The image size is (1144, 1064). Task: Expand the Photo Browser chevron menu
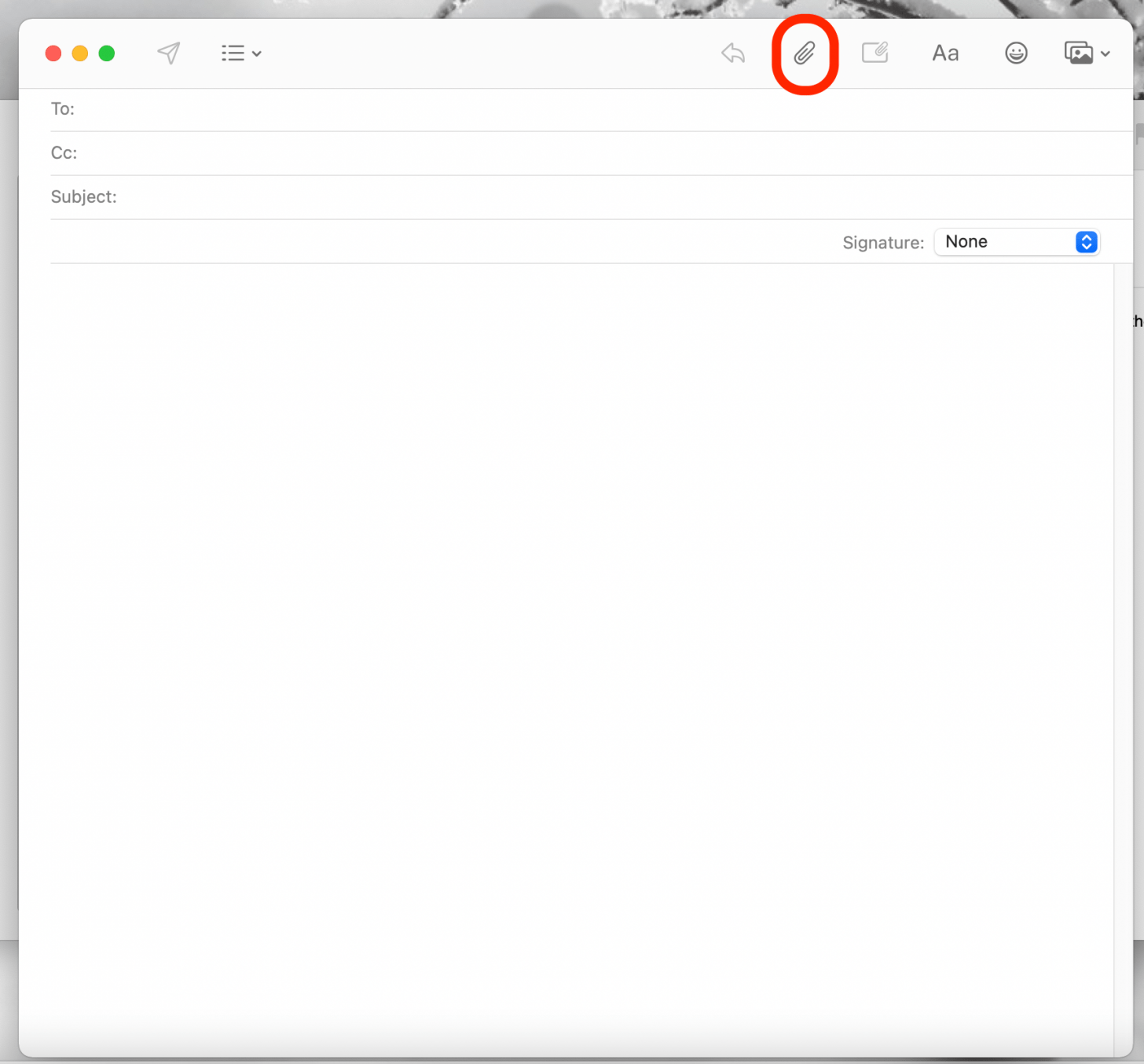pyautogui.click(x=1106, y=54)
